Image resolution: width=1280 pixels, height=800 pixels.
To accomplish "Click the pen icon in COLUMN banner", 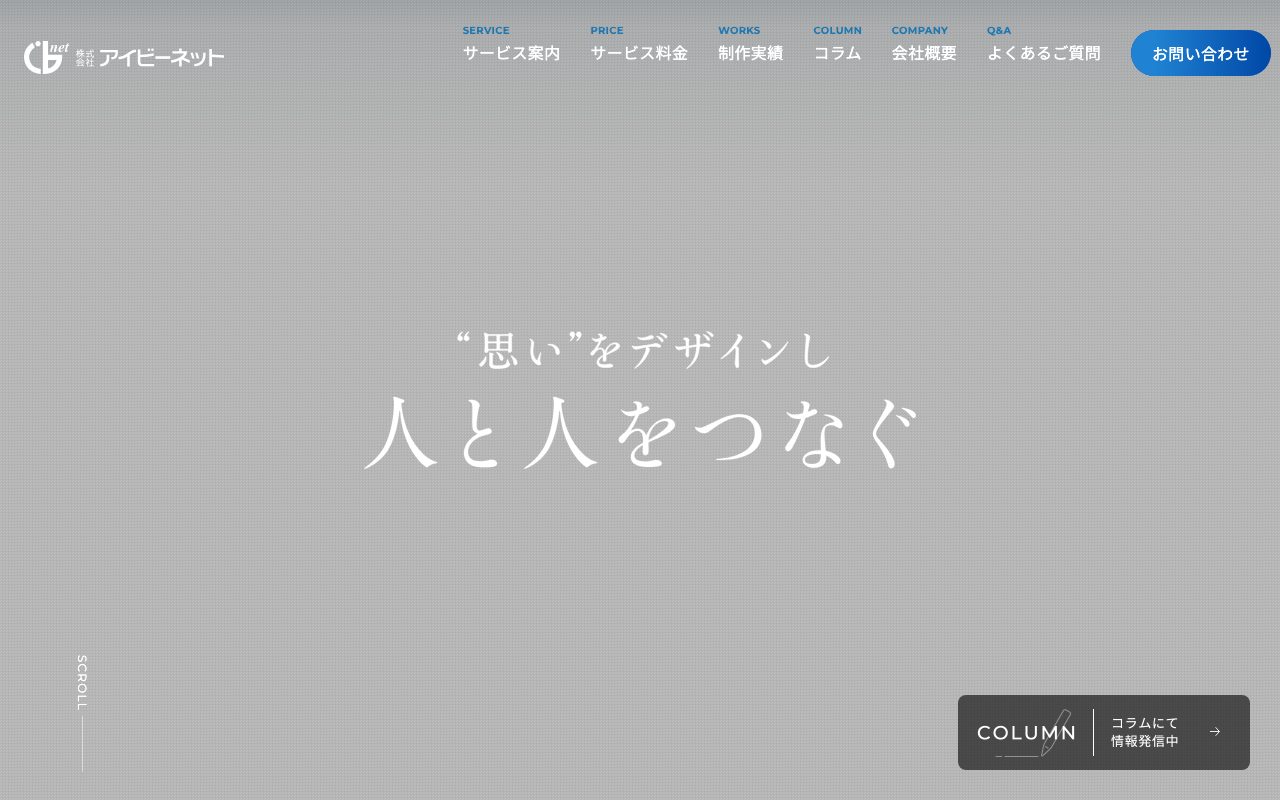I will point(1056,733).
